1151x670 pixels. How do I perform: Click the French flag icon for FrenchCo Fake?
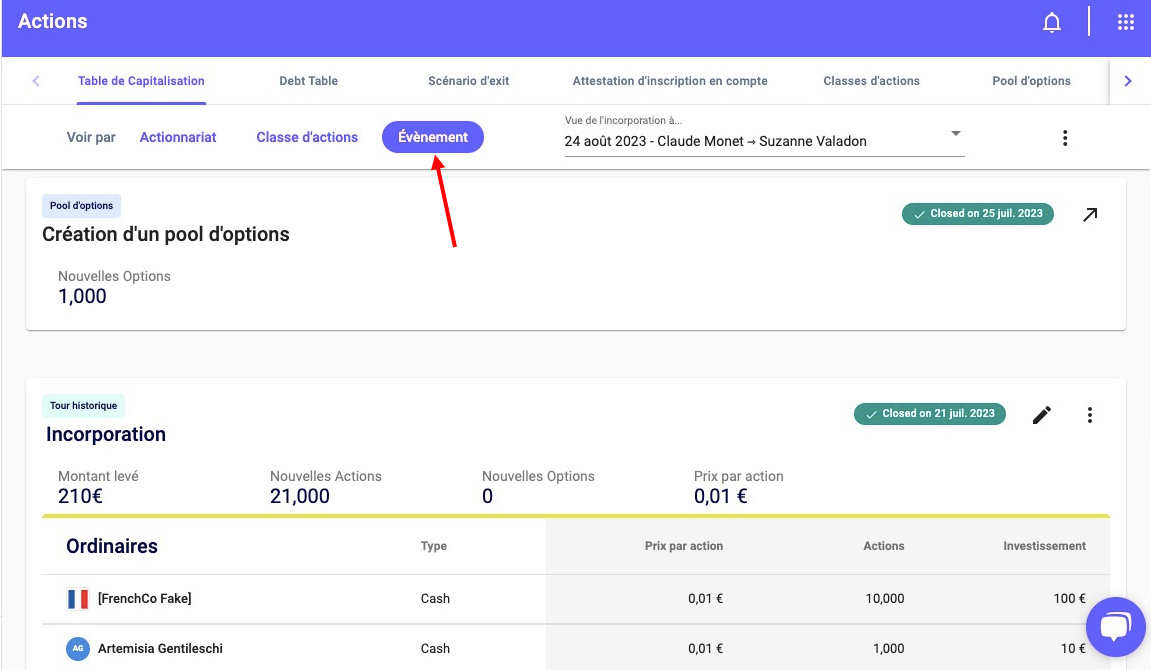77,599
